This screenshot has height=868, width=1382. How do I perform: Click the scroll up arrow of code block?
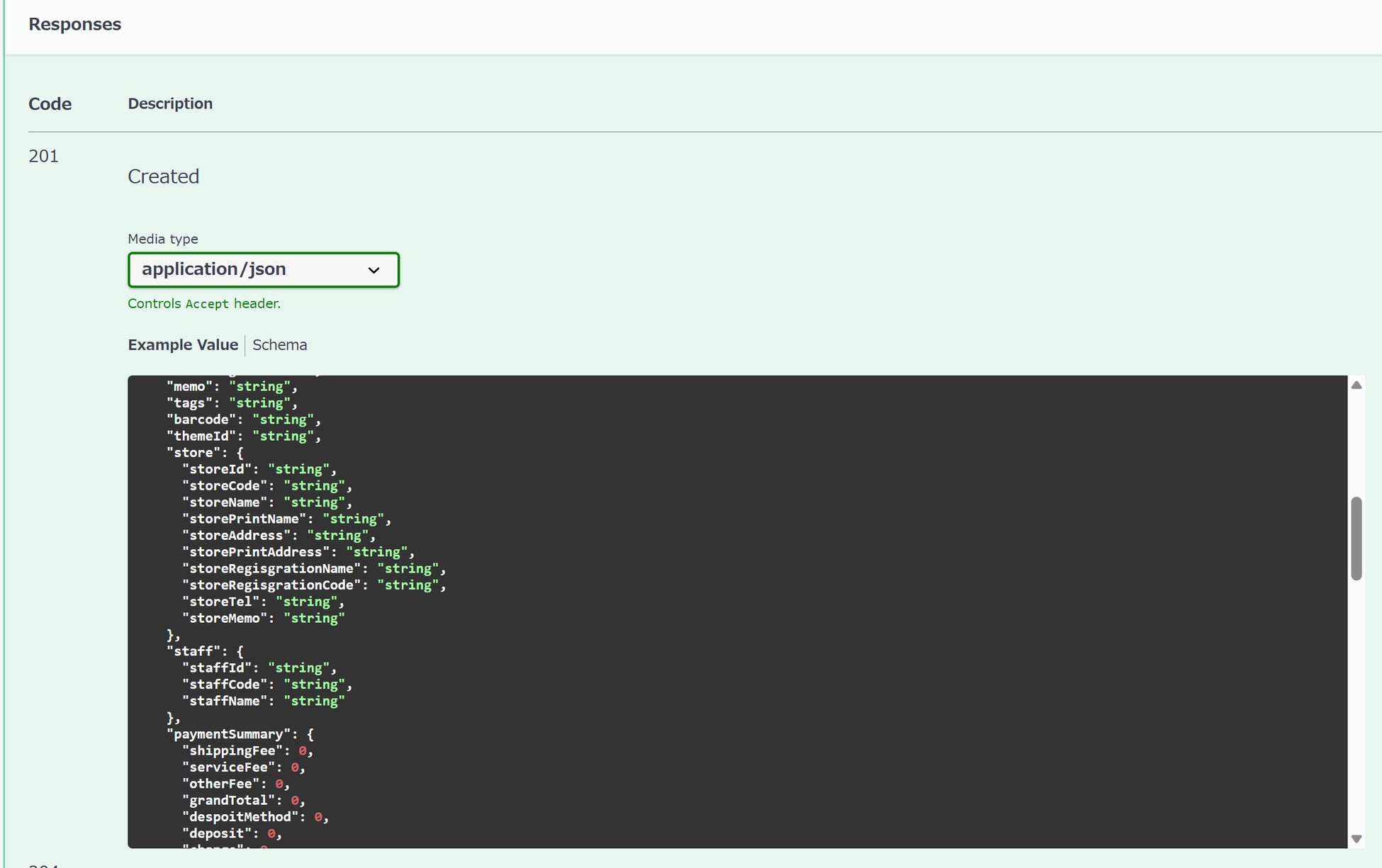point(1356,385)
